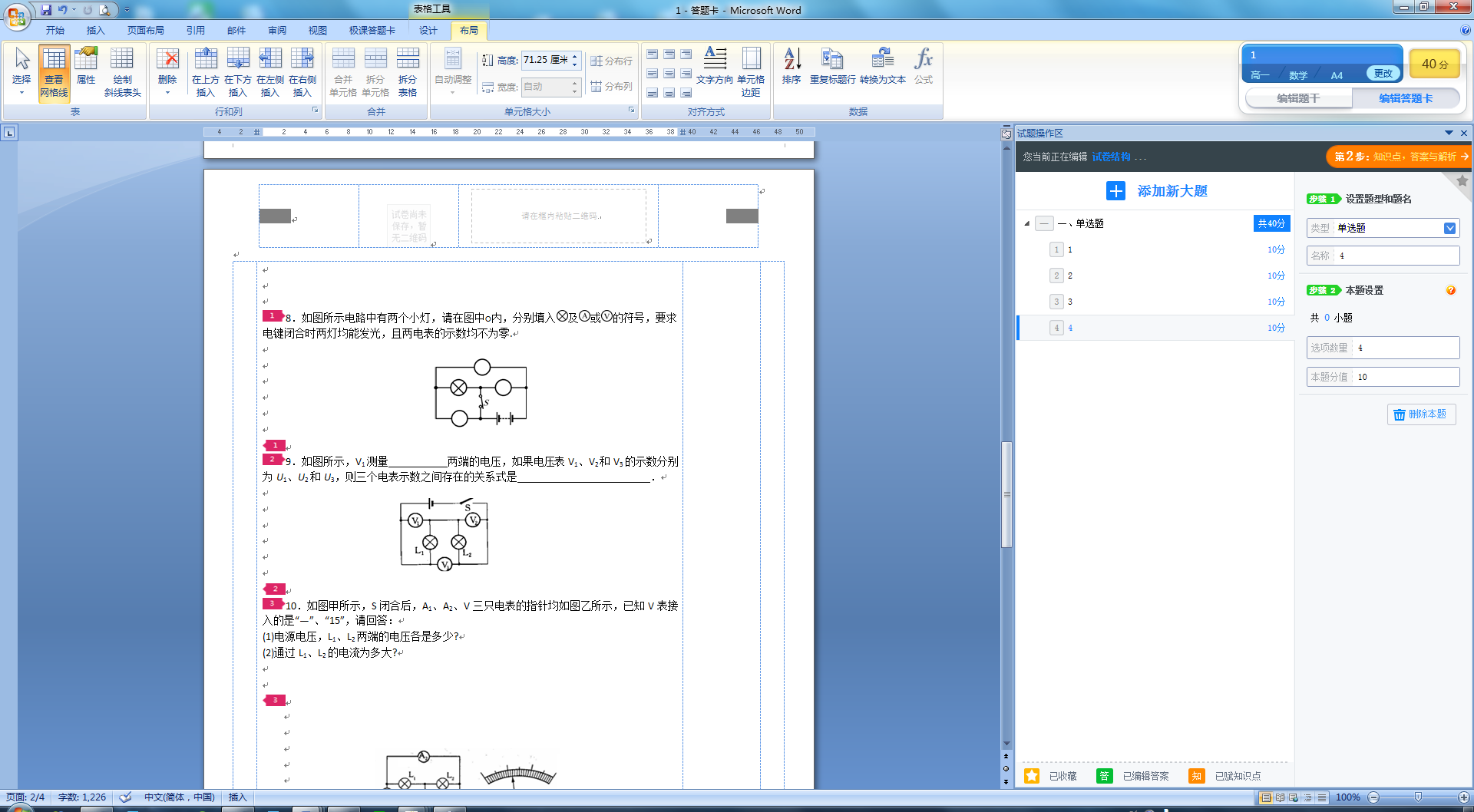Screen dimensions: 1474x812
Task: Zoom in using plus button
Action: [1464, 797]
